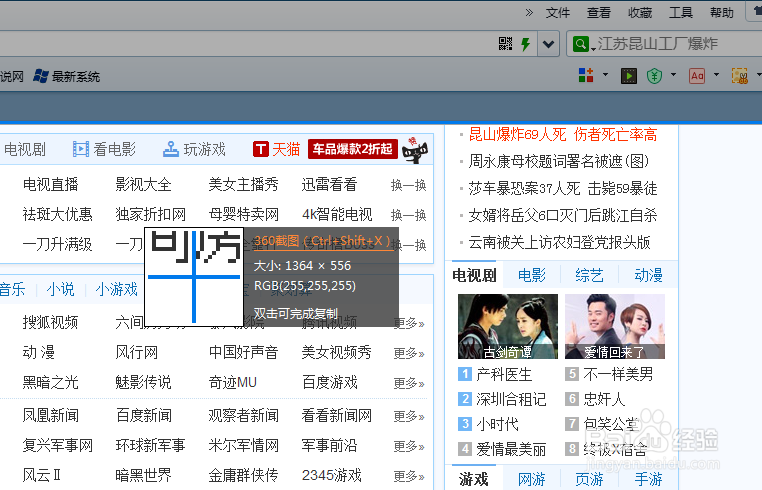Image resolution: width=762 pixels, height=490 pixels.
Task: Open the 奇迹MU link
Action: point(233,383)
